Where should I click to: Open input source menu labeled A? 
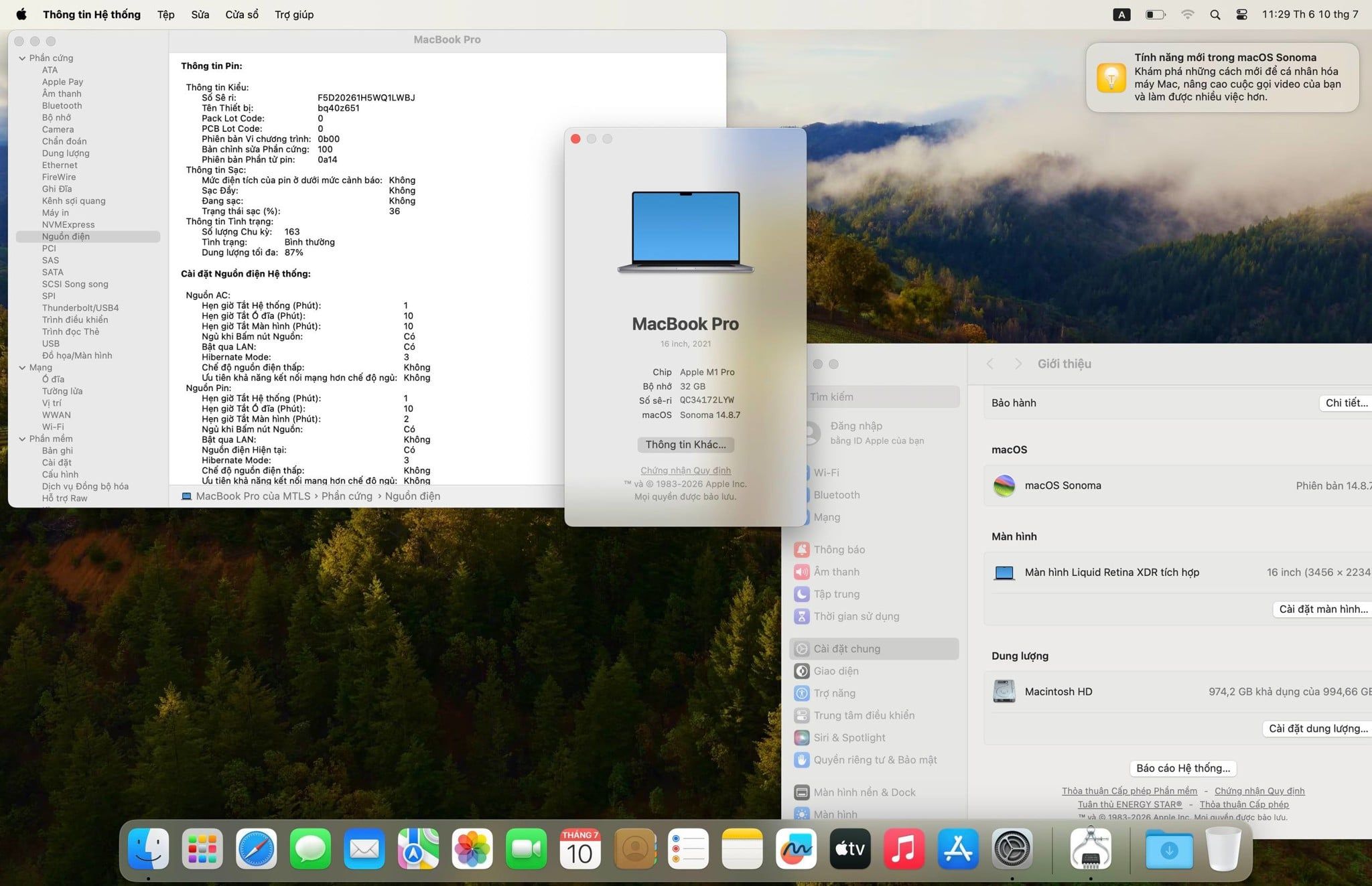coord(1121,14)
